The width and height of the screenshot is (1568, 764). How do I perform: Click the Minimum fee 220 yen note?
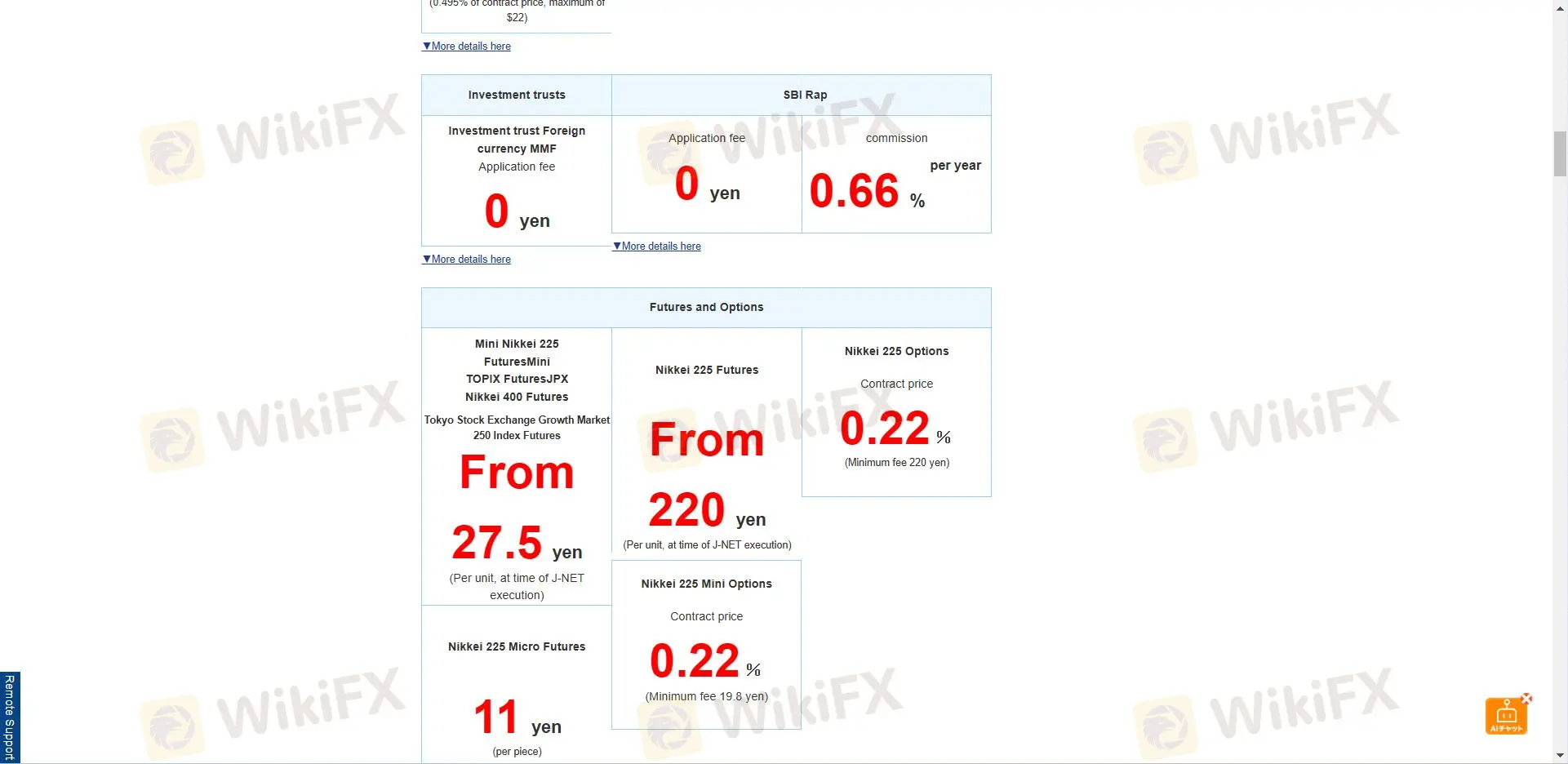coord(896,463)
